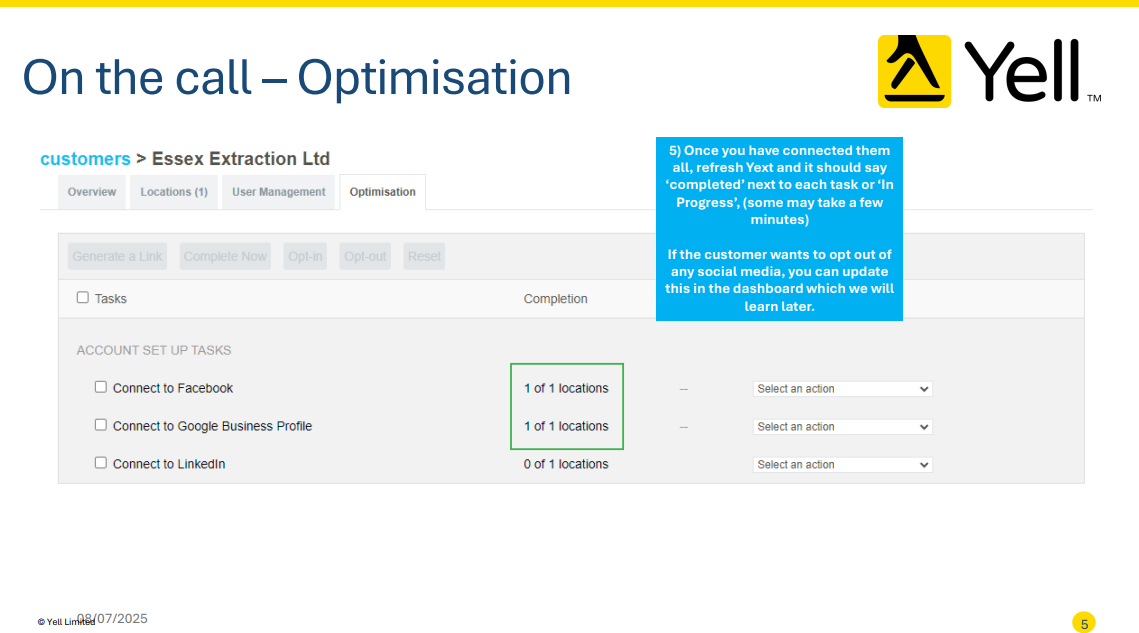
Task: Click the 08/07/2025 date footer
Action: pos(113,618)
